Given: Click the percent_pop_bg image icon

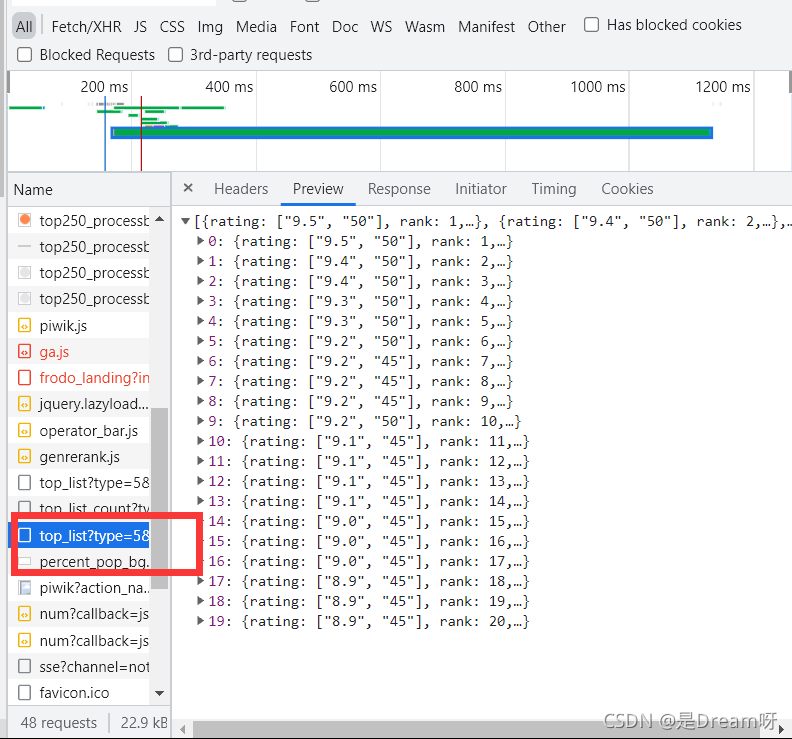Looking at the screenshot, I should [x=24, y=561].
